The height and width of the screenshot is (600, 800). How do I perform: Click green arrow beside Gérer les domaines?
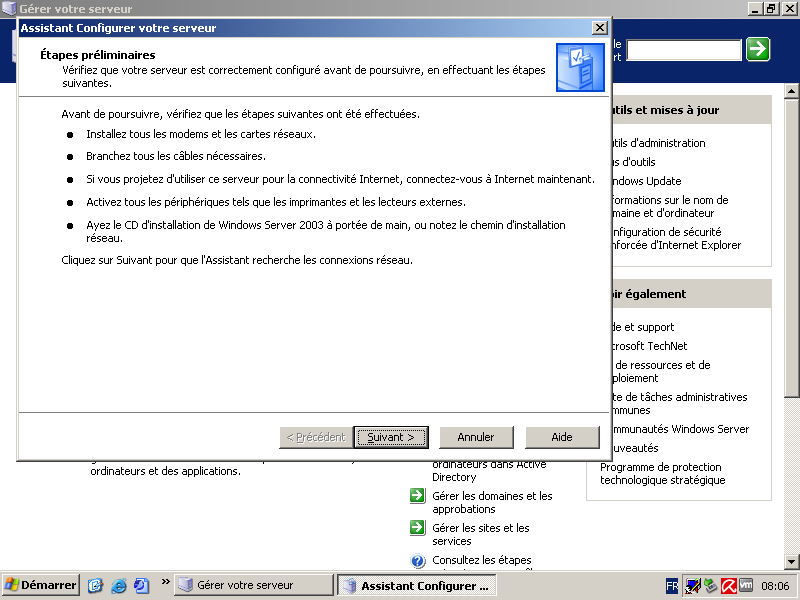[x=418, y=496]
